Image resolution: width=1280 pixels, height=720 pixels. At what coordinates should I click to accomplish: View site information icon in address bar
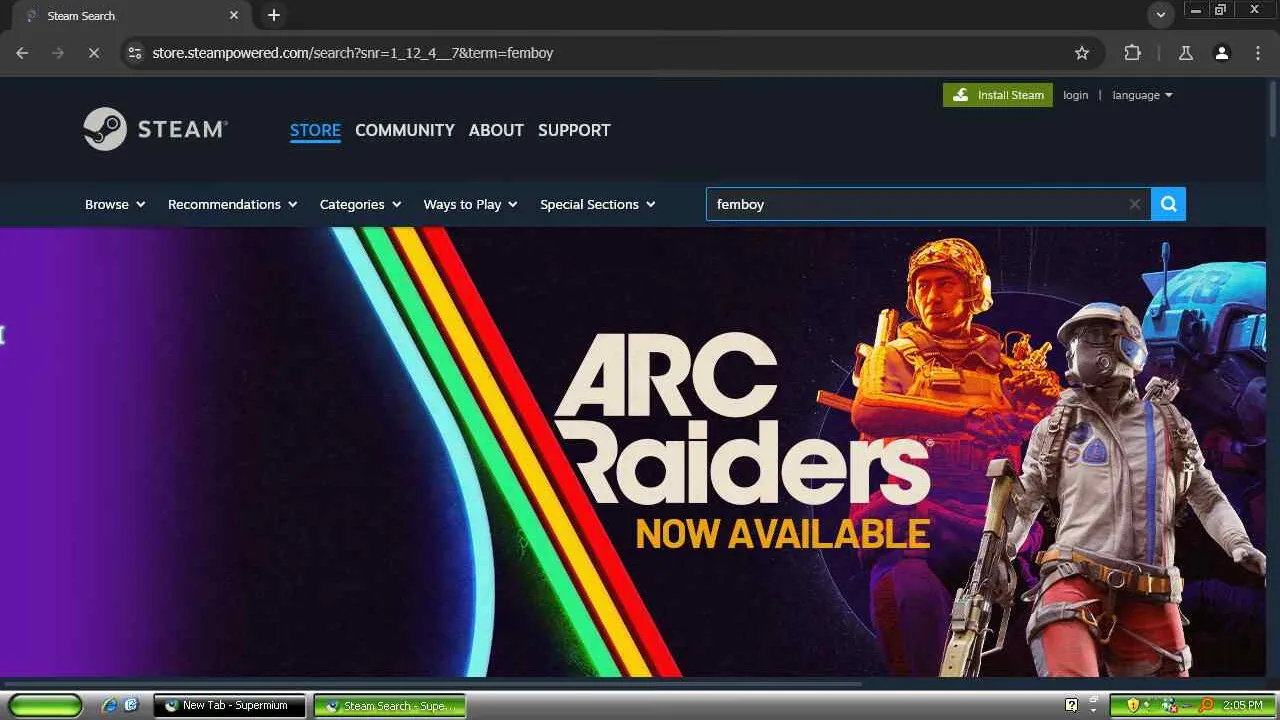pyautogui.click(x=135, y=53)
